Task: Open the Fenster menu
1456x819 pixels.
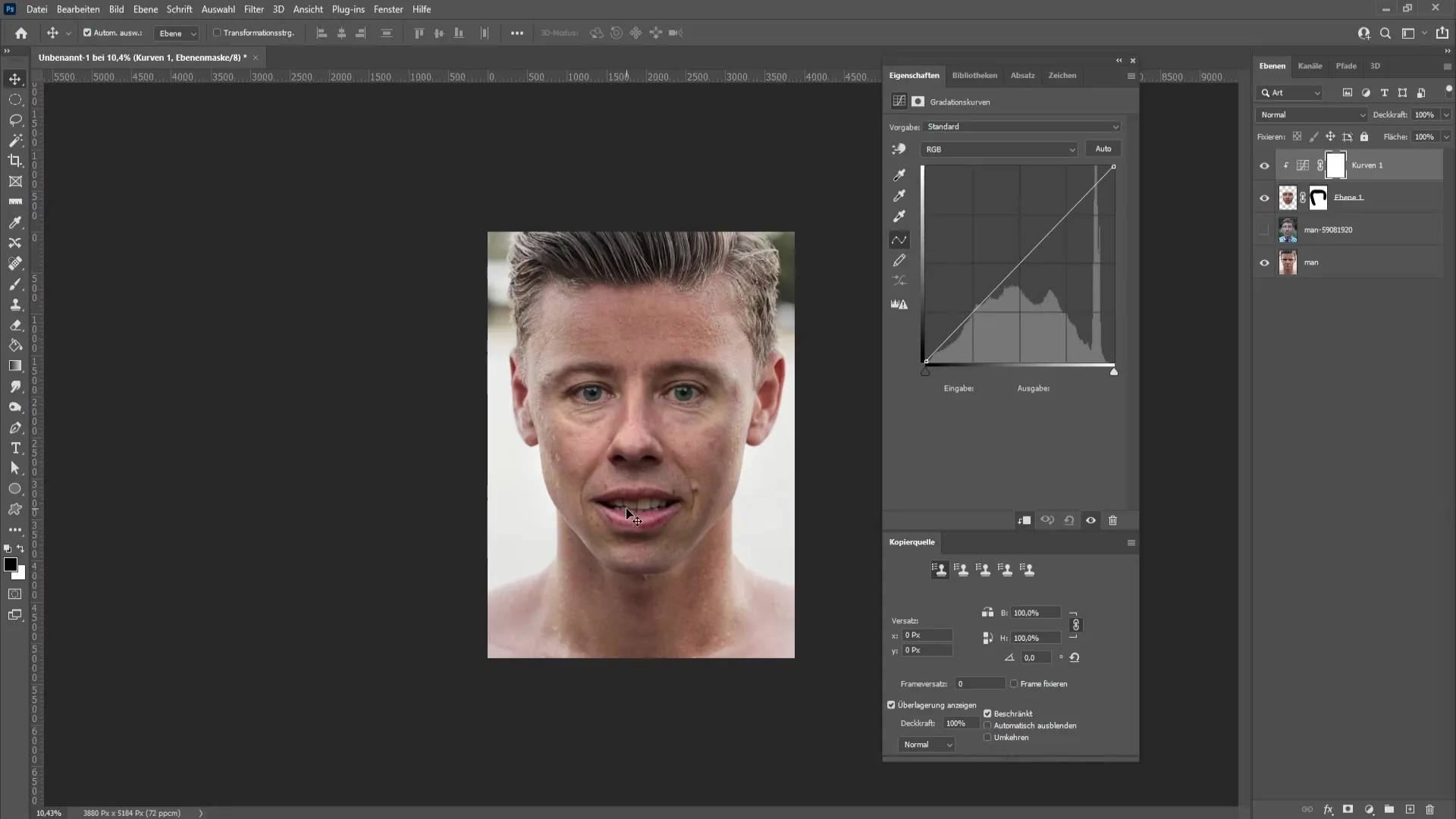Action: (x=388, y=9)
